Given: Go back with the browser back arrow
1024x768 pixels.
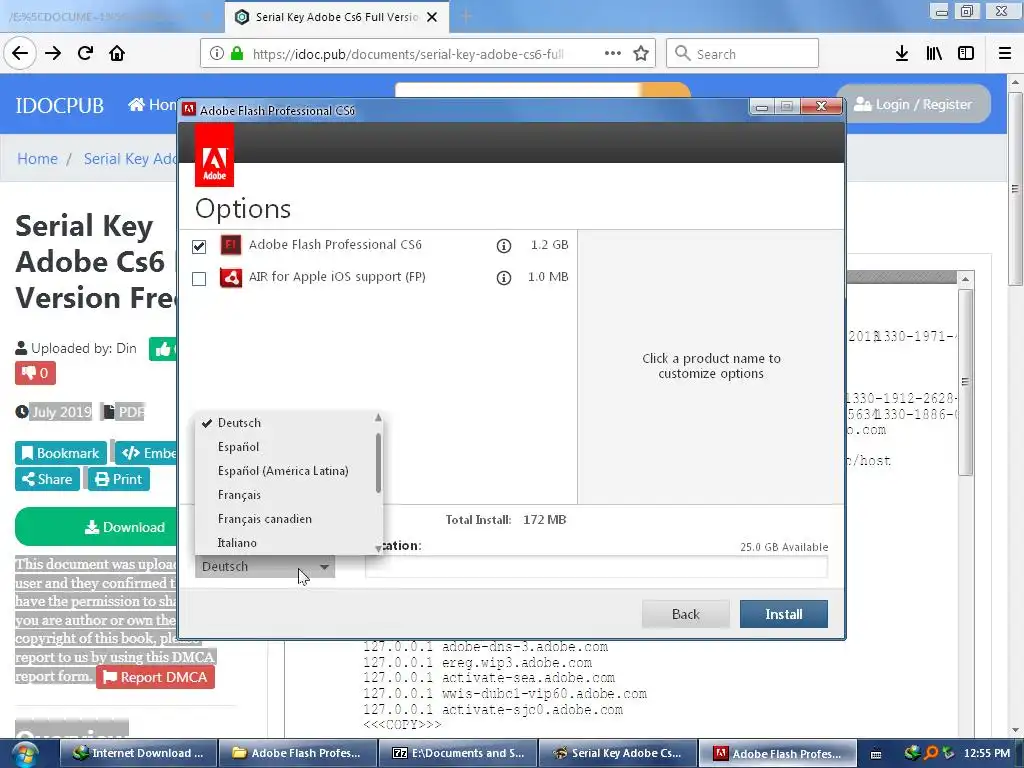Looking at the screenshot, I should click(20, 53).
